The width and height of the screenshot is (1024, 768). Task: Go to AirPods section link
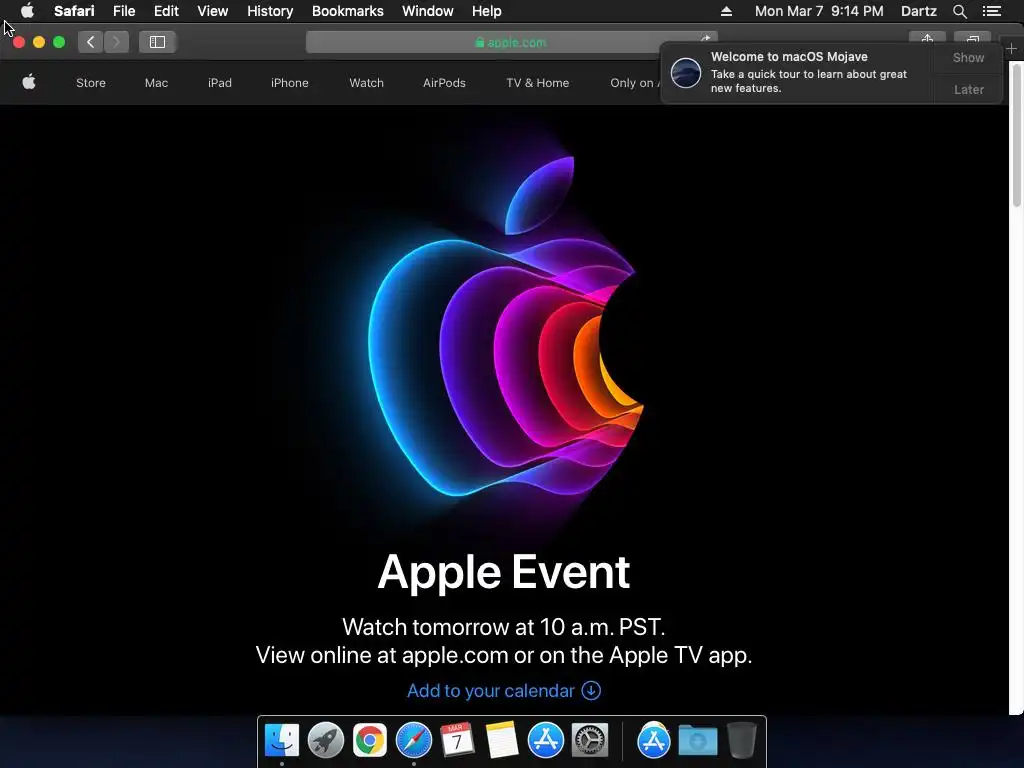pos(444,83)
